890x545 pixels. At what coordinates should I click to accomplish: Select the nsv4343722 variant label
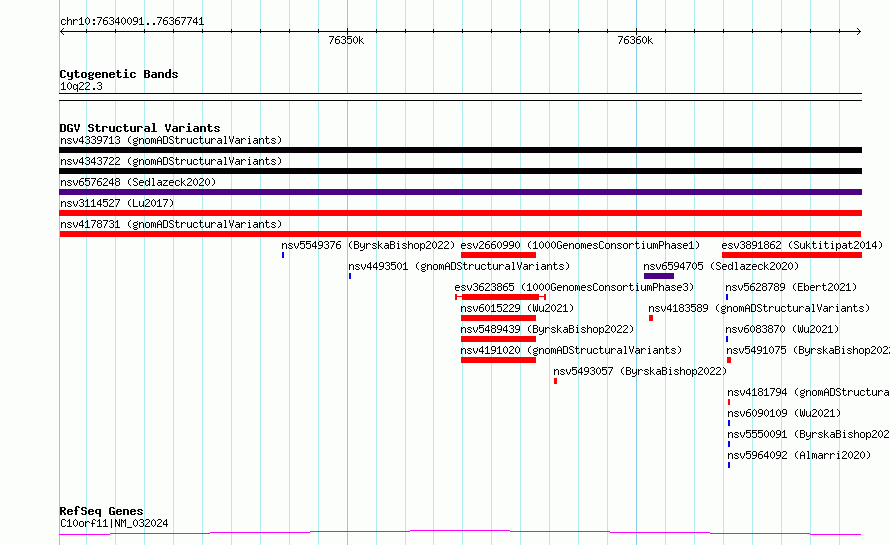tap(171, 161)
